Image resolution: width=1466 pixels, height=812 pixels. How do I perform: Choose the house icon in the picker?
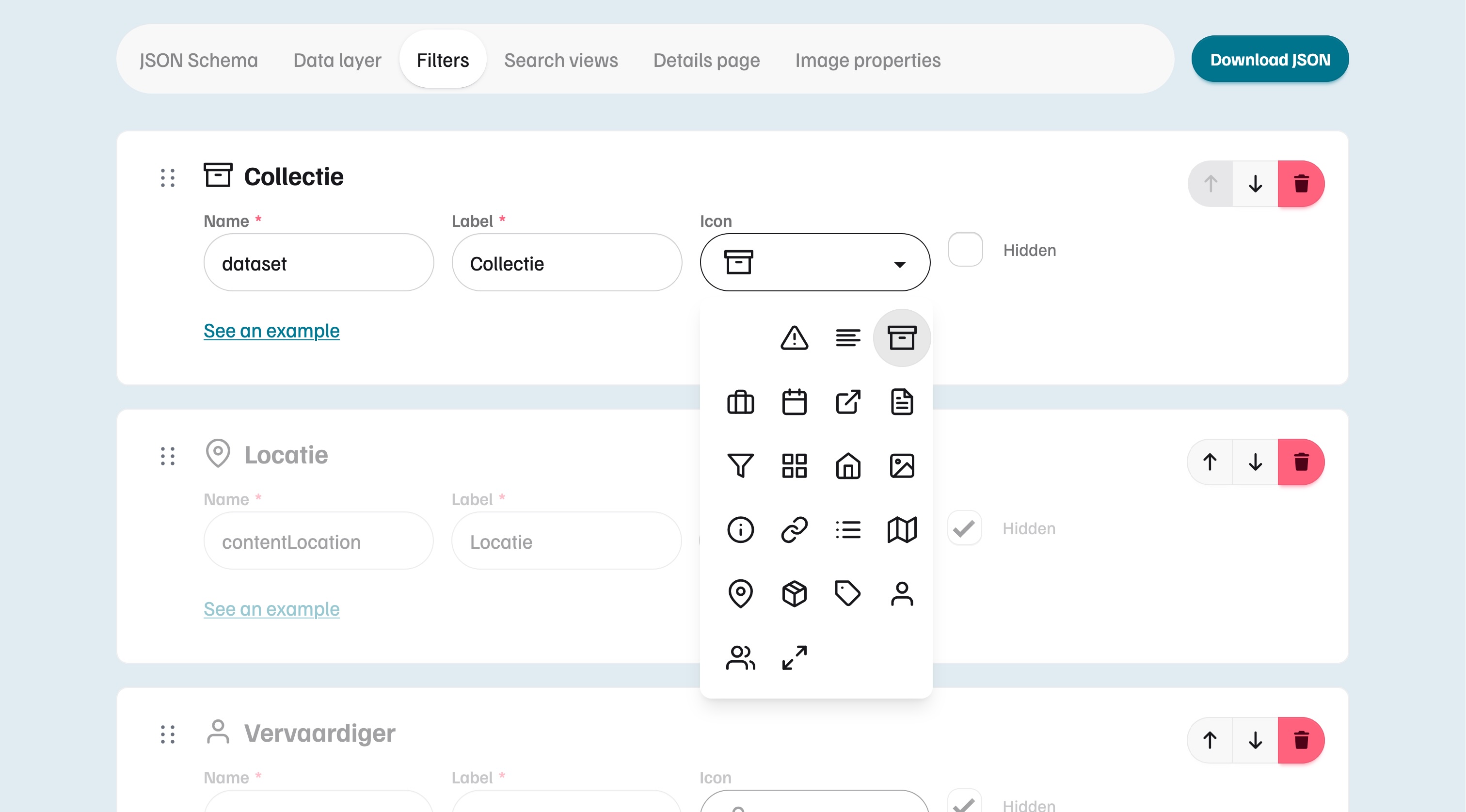[848, 466]
